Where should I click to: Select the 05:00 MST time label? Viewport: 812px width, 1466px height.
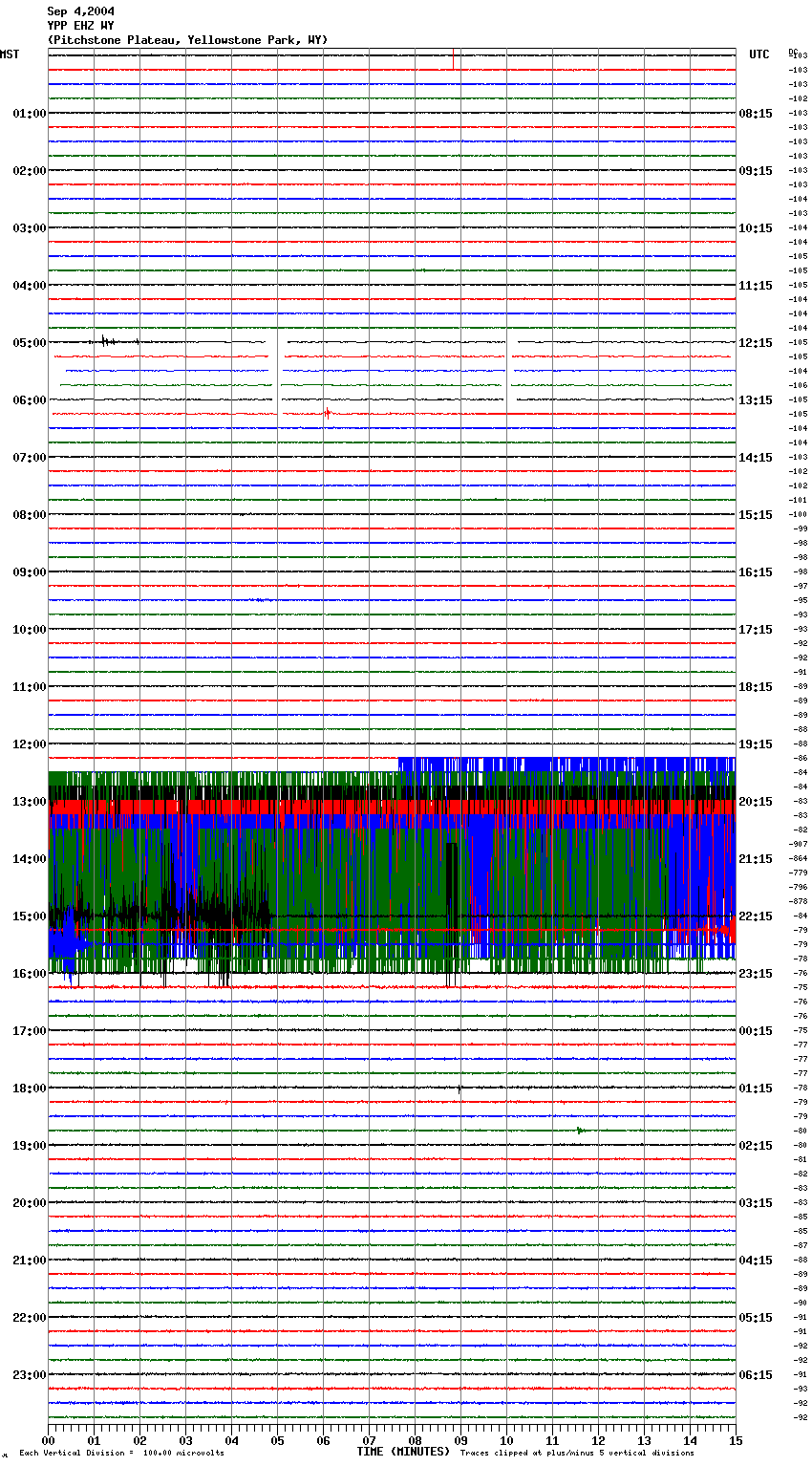(30, 343)
